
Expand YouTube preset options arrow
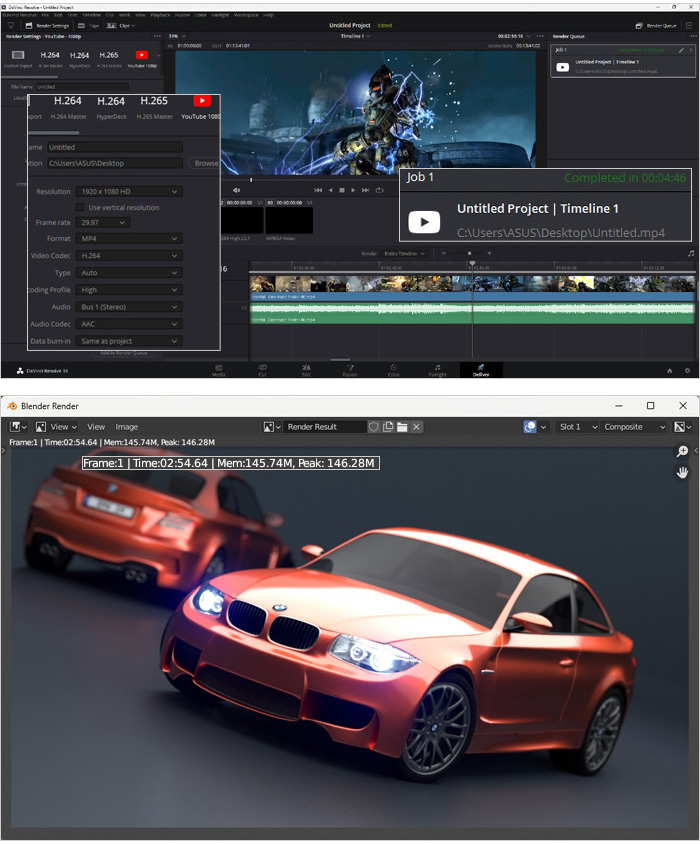[x=158, y=55]
